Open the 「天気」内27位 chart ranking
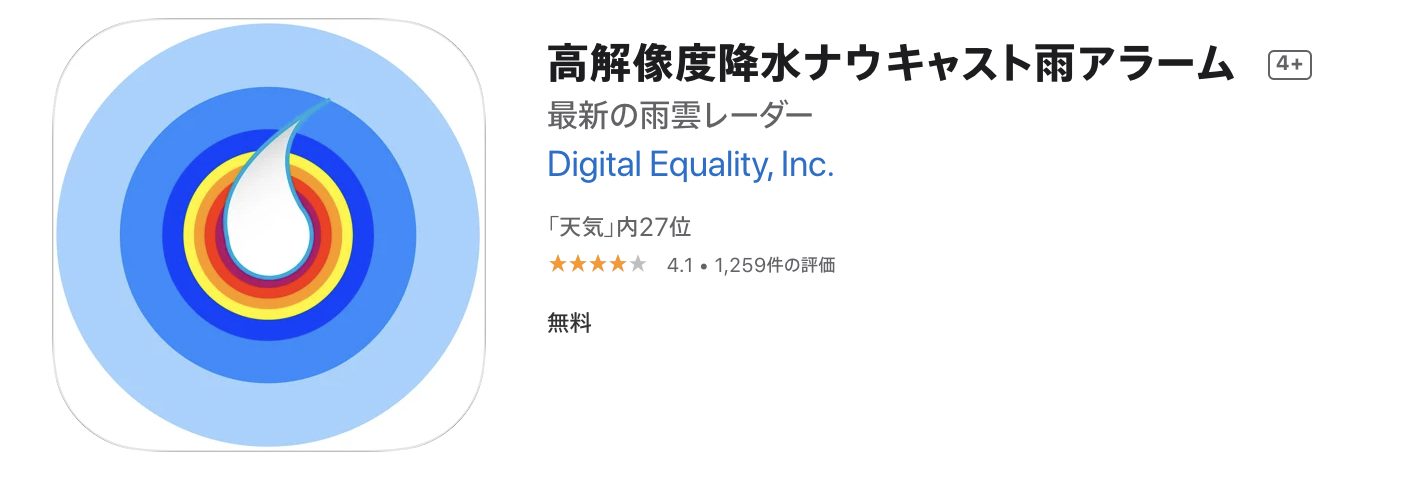 click(619, 228)
